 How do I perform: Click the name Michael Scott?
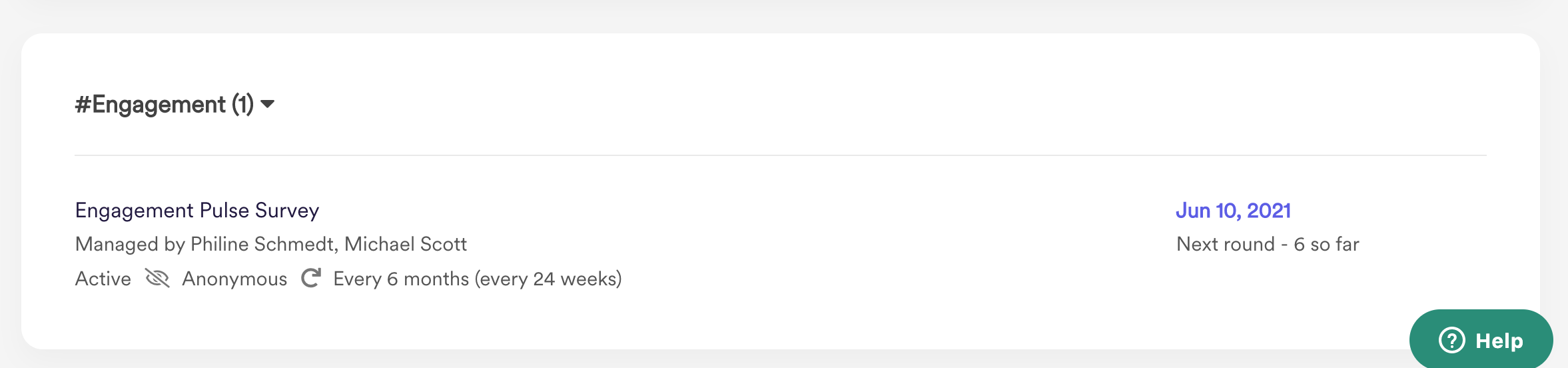(x=406, y=244)
